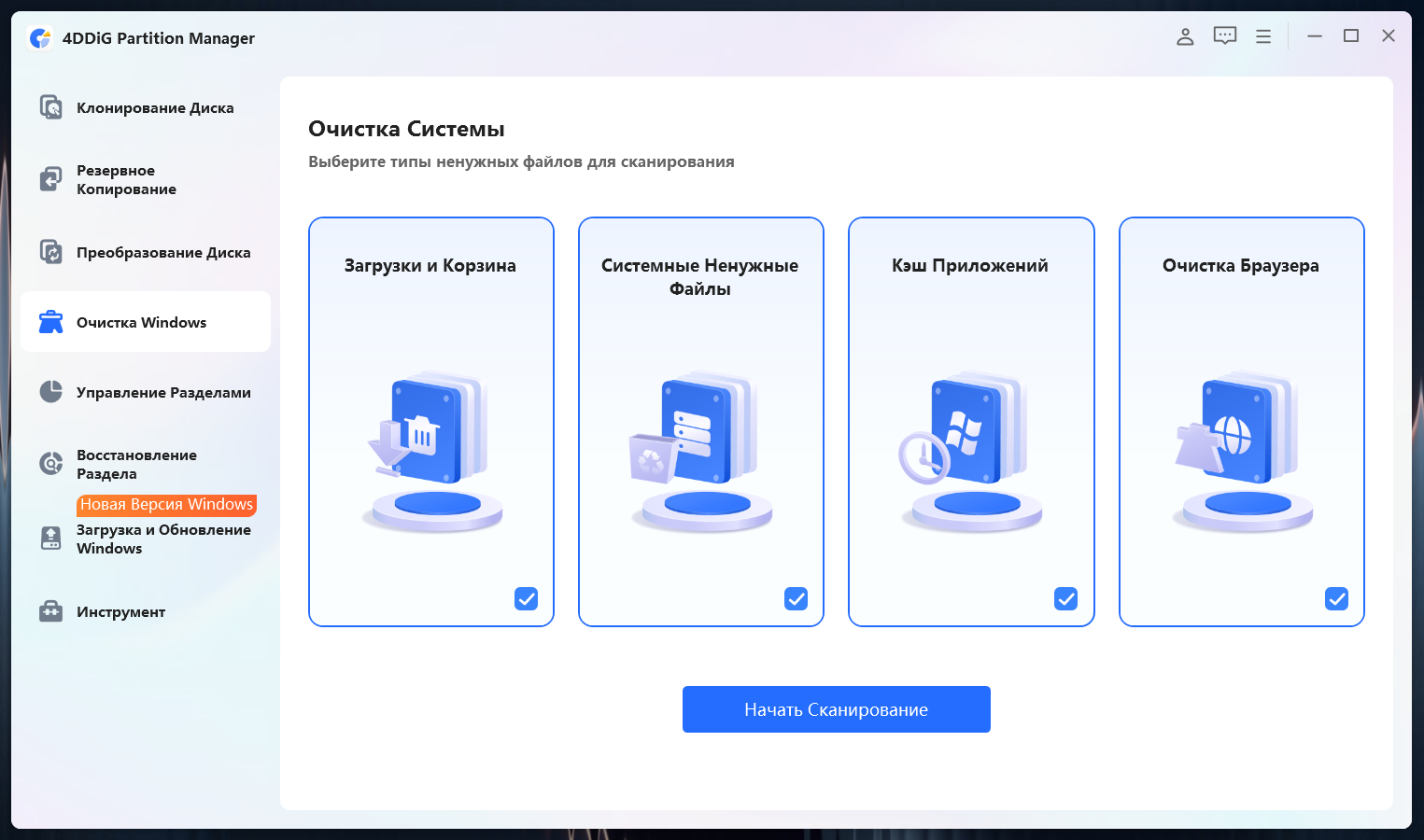1424x840 pixels.
Task: Click the Резервное Копирование sidebar icon
Action: pyautogui.click(x=50, y=179)
